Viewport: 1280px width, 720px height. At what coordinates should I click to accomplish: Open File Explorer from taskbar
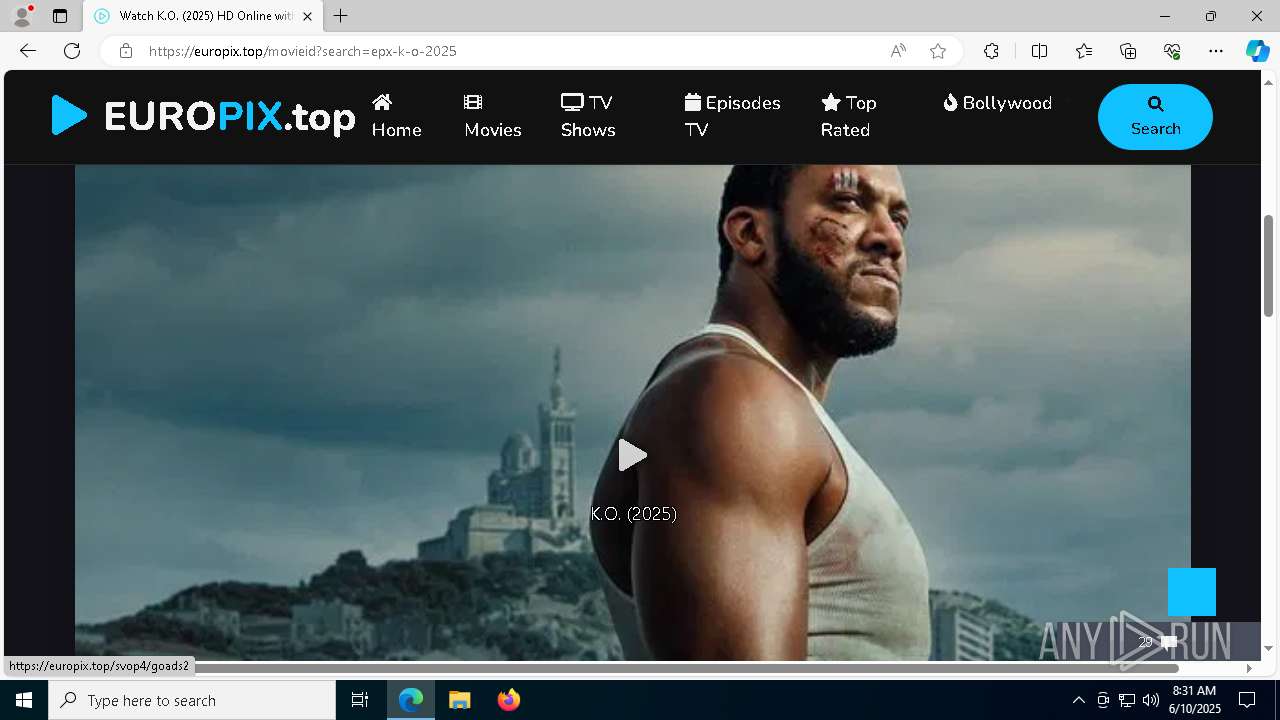(460, 700)
